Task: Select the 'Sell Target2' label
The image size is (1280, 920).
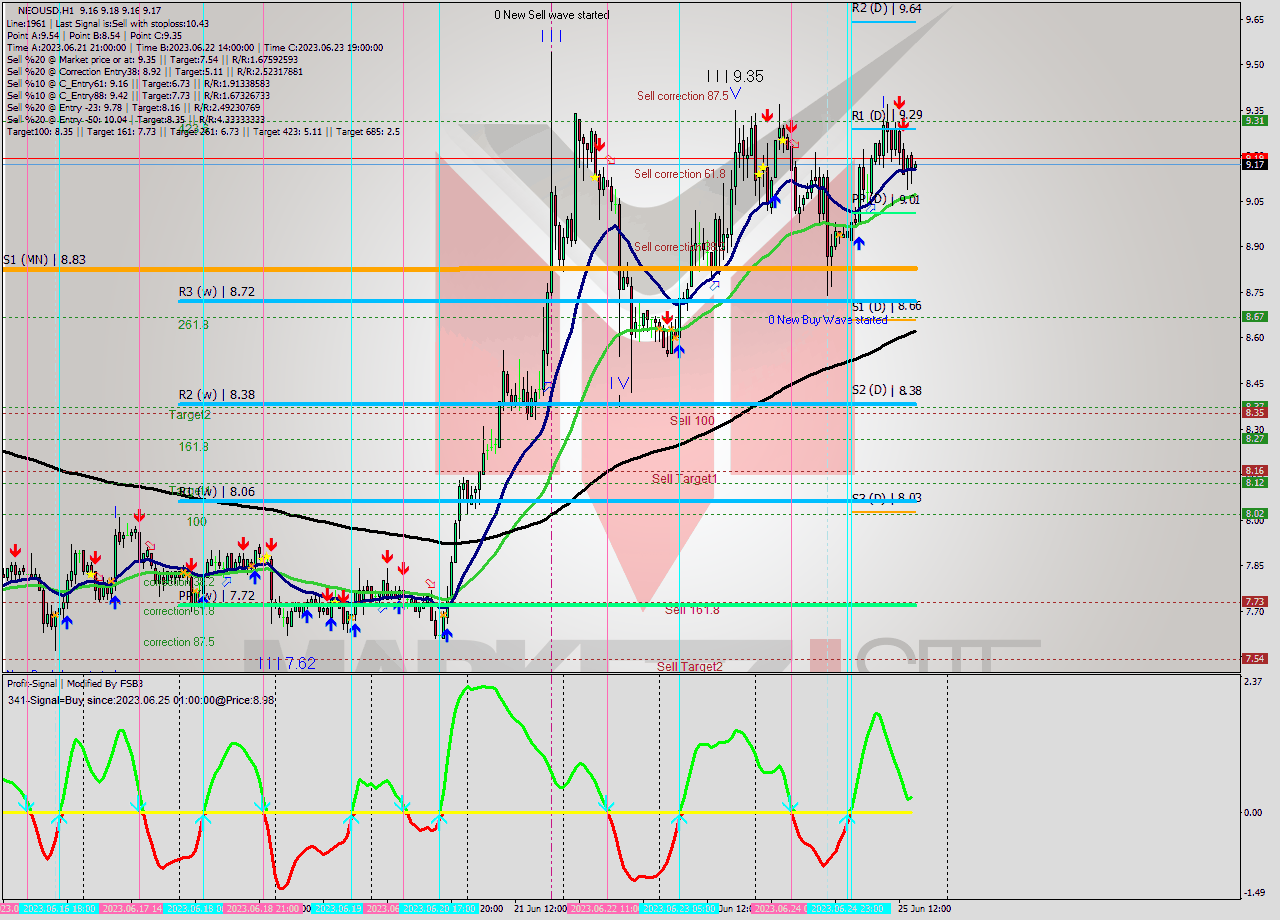Action: (689, 666)
